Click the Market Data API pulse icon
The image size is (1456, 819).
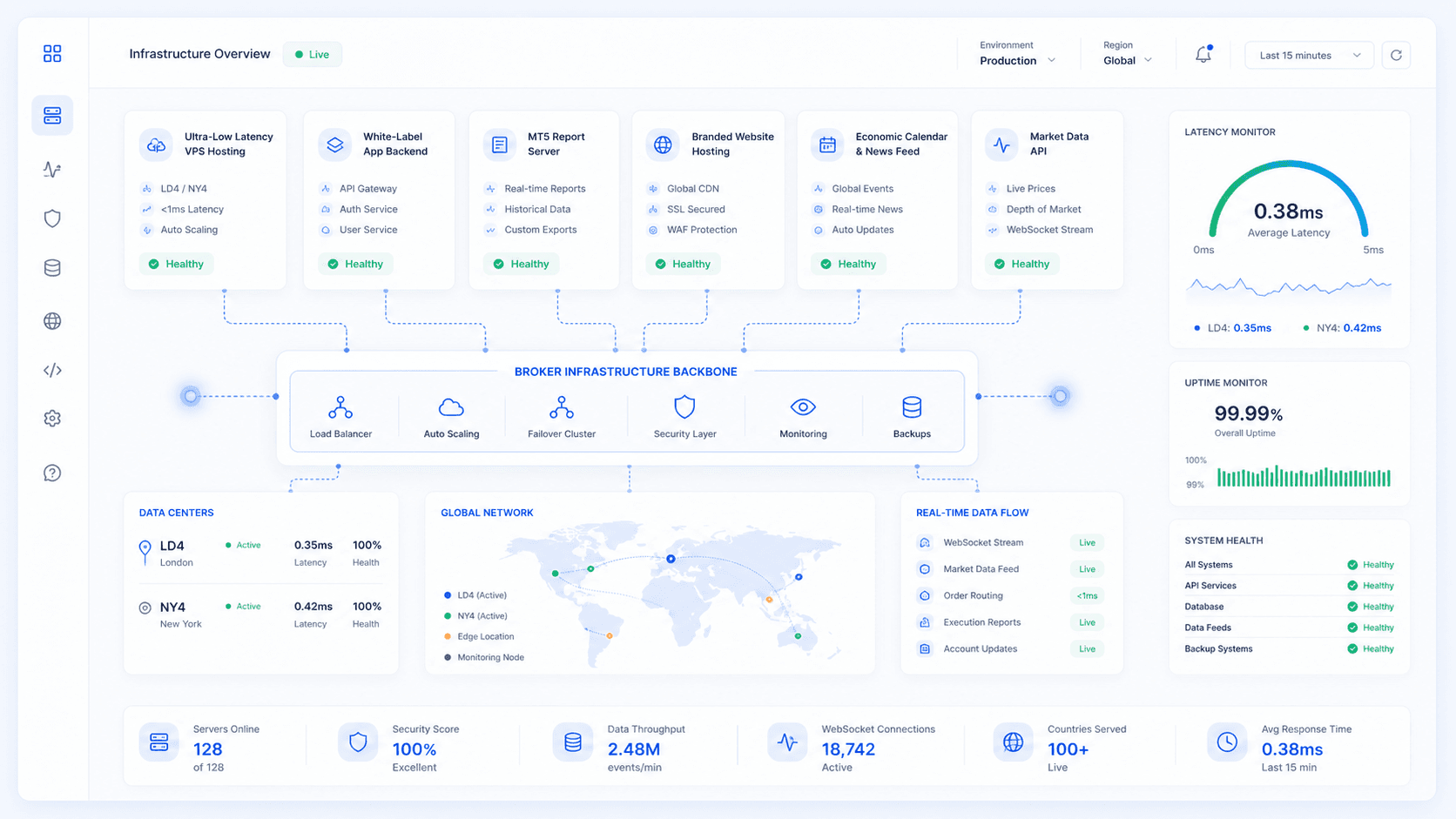[x=1001, y=144]
